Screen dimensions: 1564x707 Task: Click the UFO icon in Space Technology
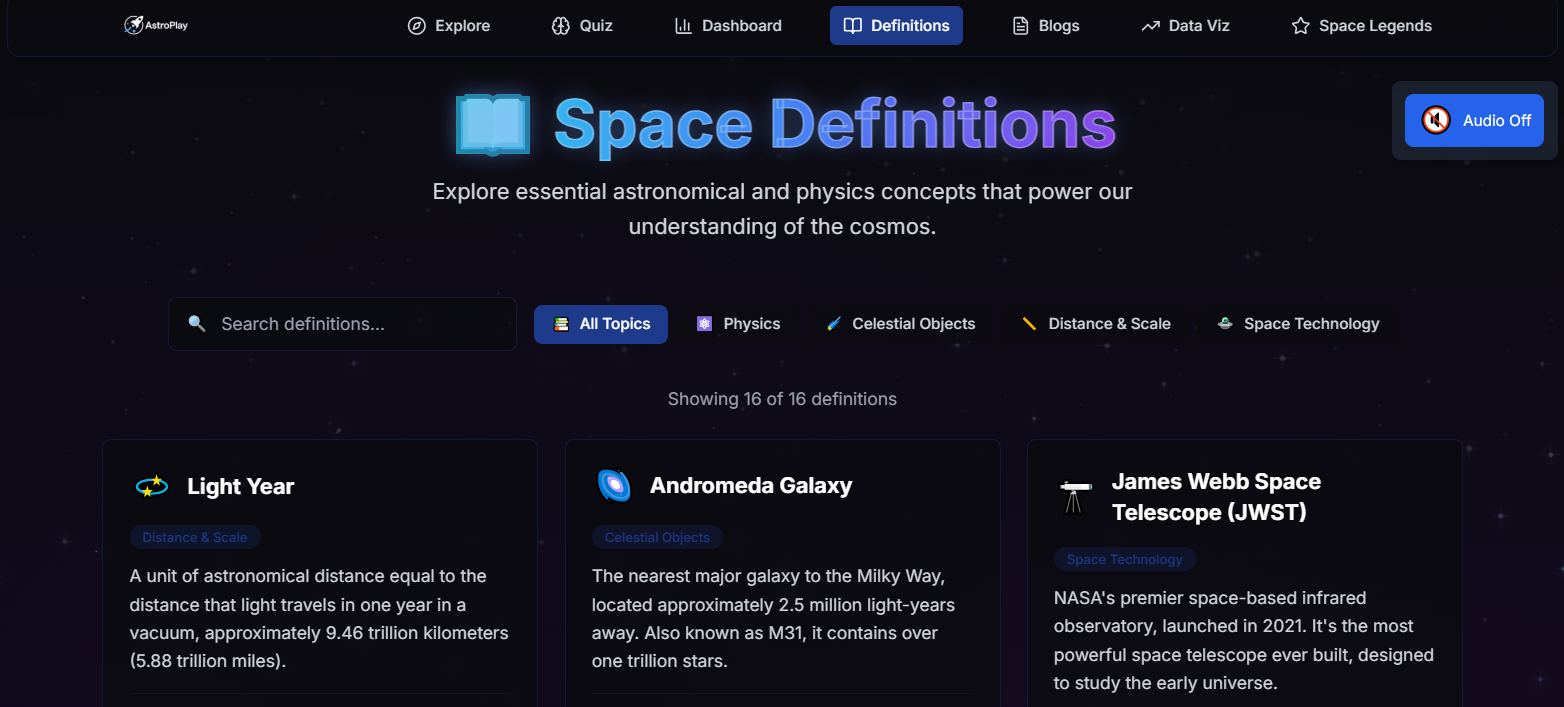tap(1225, 324)
